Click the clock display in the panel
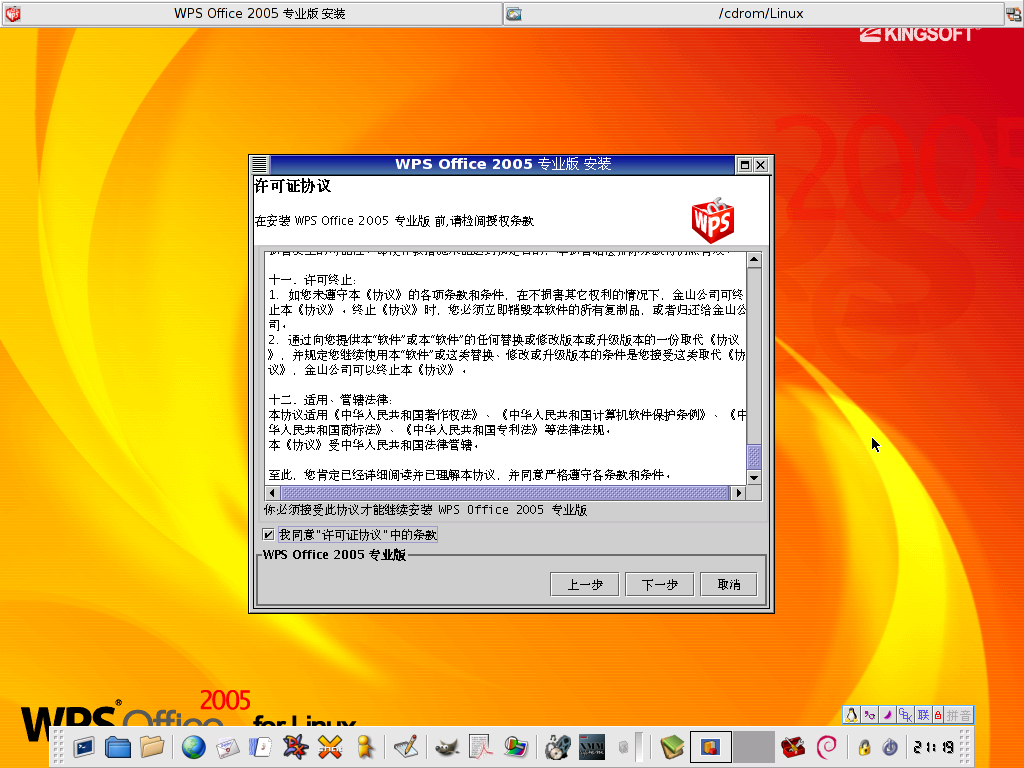This screenshot has width=1024, height=768. (x=935, y=746)
